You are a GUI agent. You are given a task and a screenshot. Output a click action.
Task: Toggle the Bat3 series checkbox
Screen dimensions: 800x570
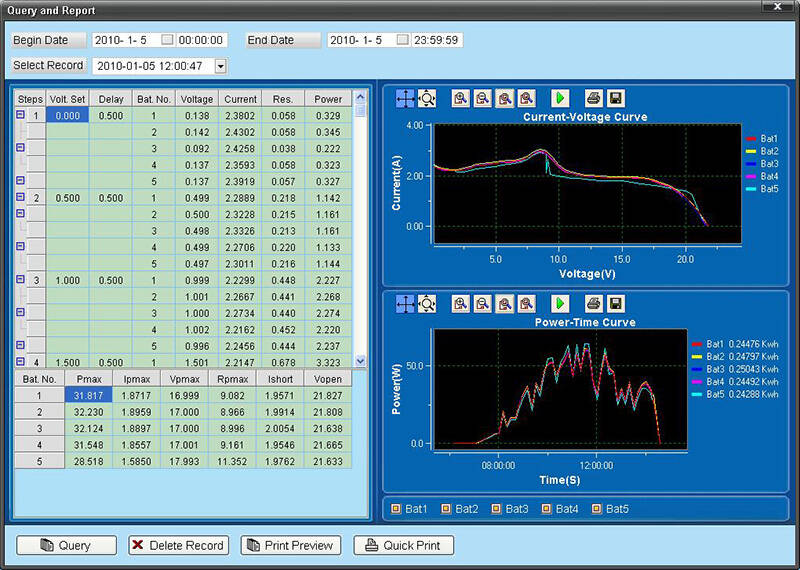[x=496, y=509]
